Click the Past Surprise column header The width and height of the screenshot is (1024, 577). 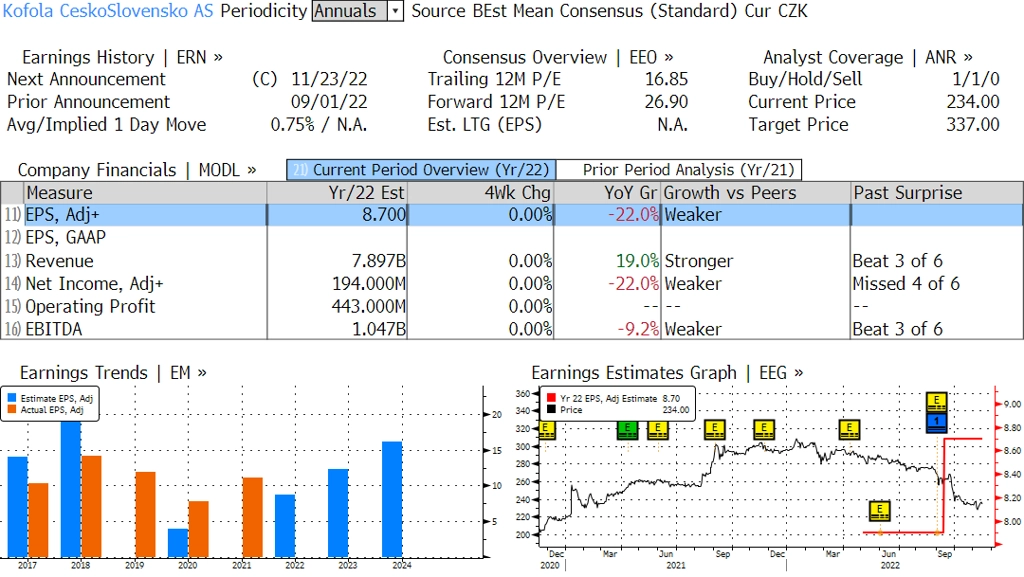tap(937, 193)
